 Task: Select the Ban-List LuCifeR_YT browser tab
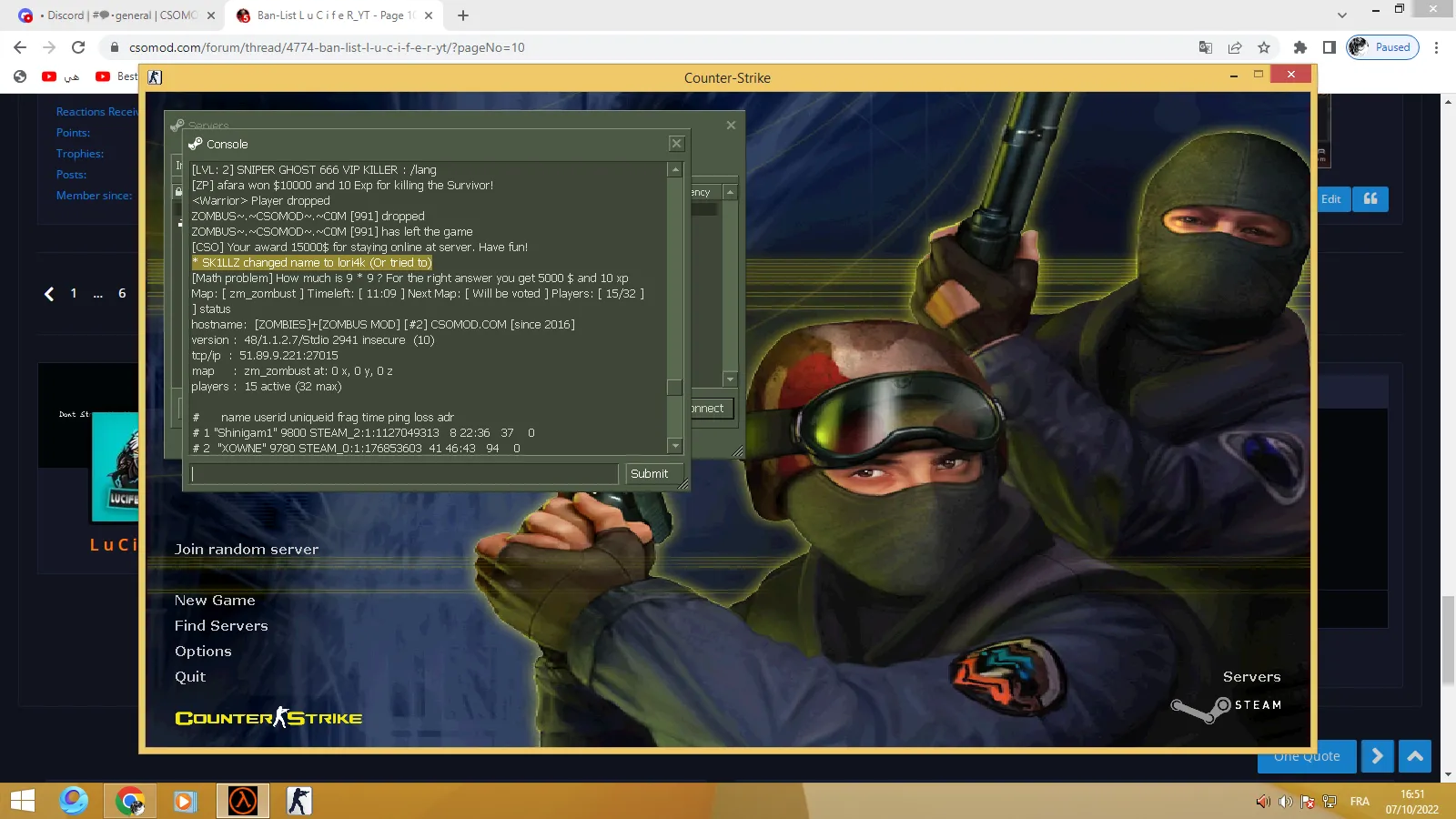(335, 15)
